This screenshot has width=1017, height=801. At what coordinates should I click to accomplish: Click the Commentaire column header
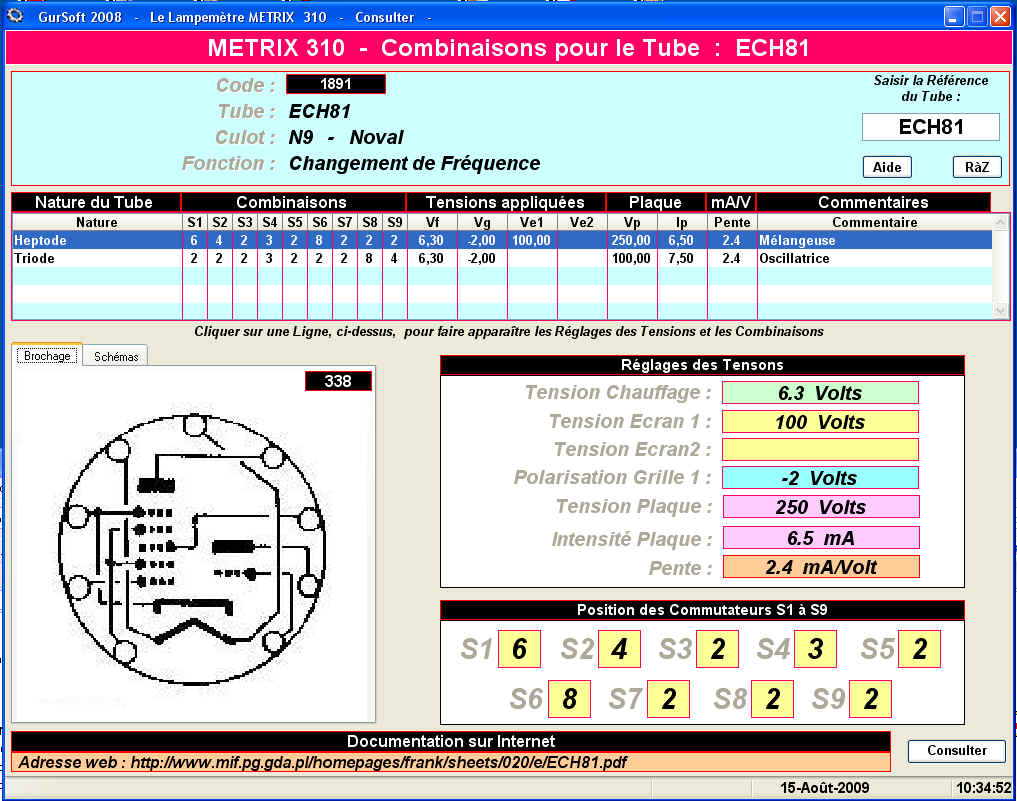874,222
